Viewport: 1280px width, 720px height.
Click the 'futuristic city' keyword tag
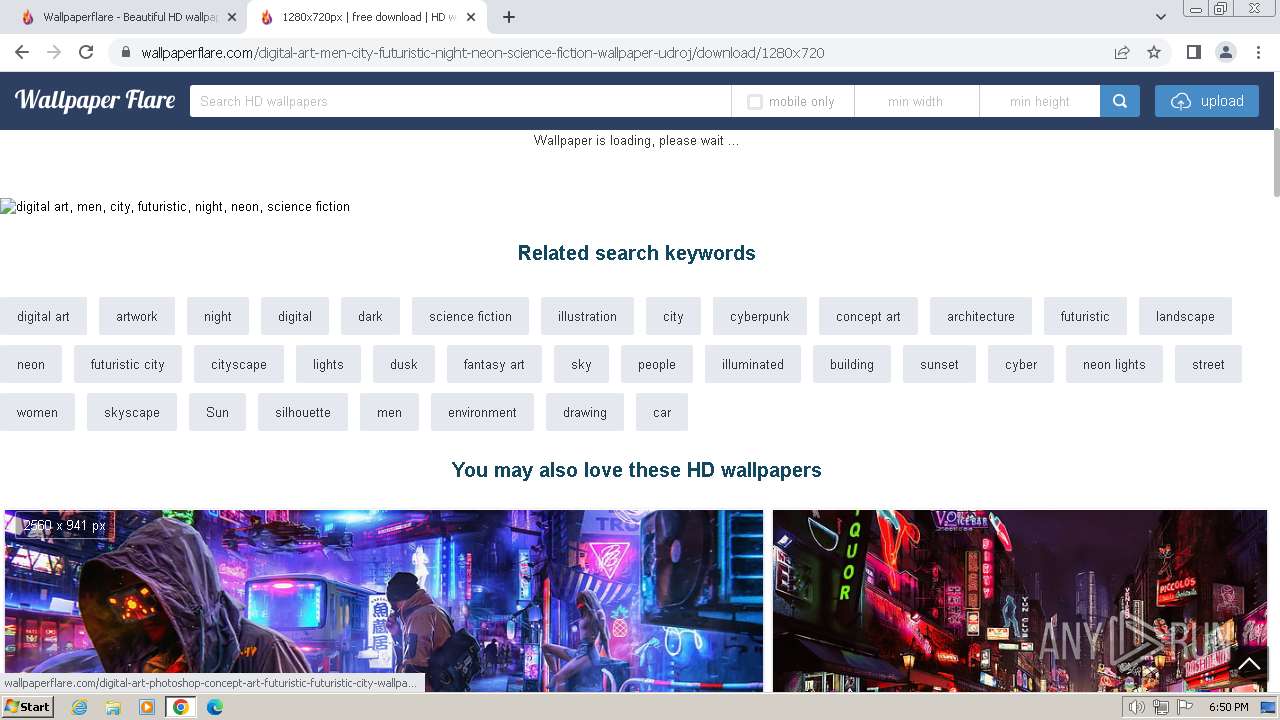[127, 364]
